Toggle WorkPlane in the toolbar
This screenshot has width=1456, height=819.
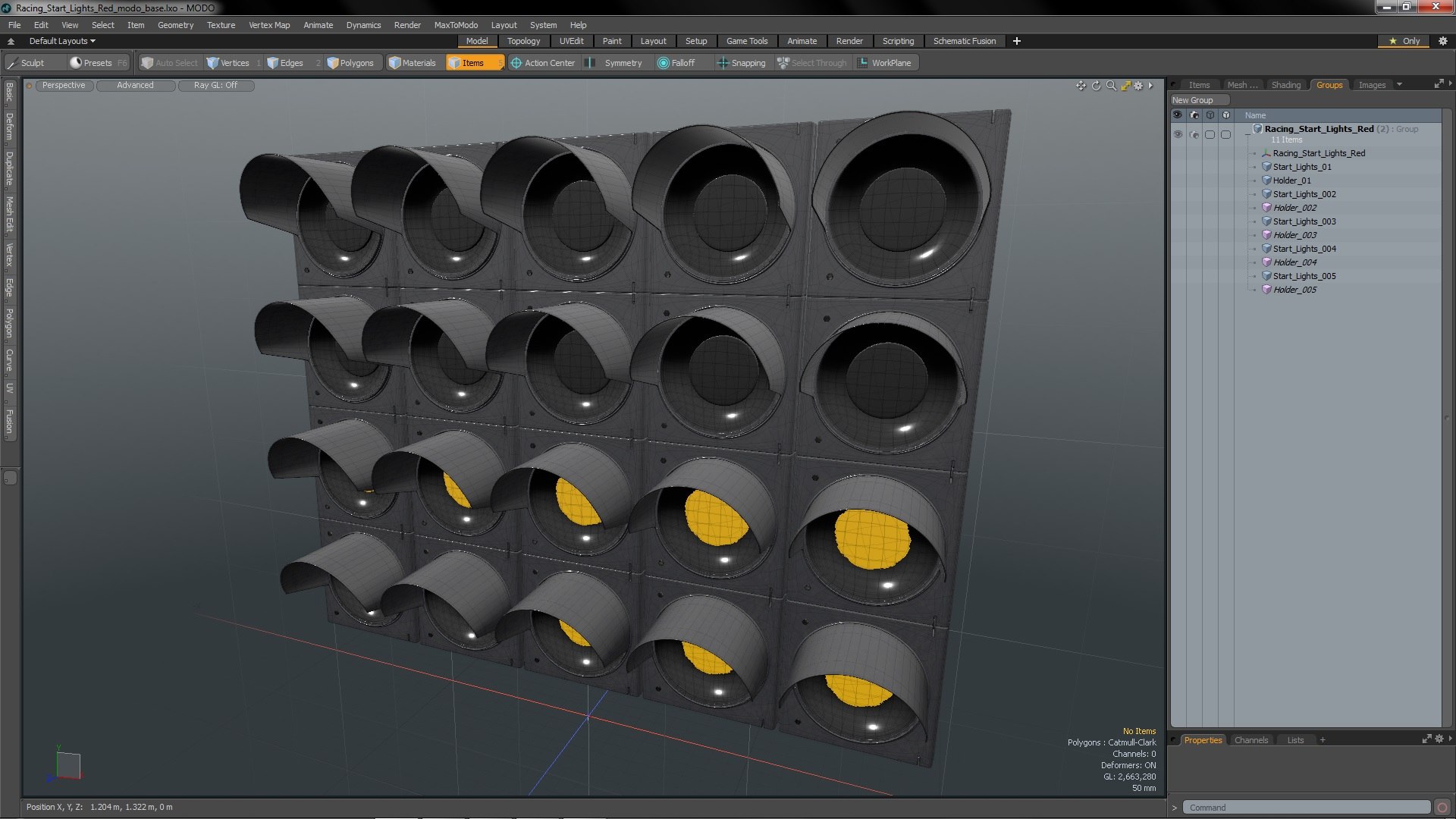click(884, 63)
